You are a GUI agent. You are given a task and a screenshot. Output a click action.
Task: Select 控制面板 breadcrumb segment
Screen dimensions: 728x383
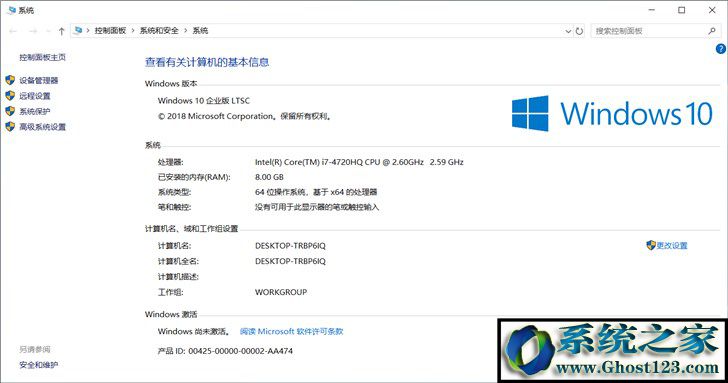[110, 31]
